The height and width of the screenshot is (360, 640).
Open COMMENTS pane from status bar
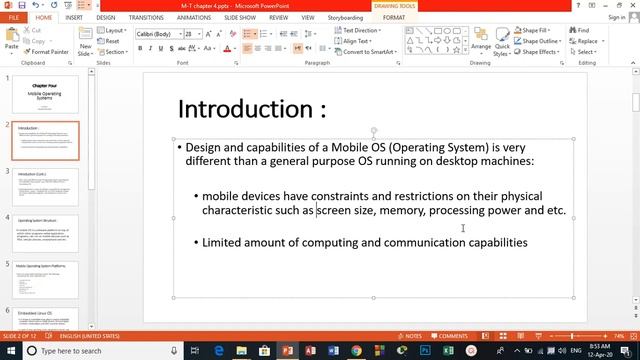click(449, 336)
